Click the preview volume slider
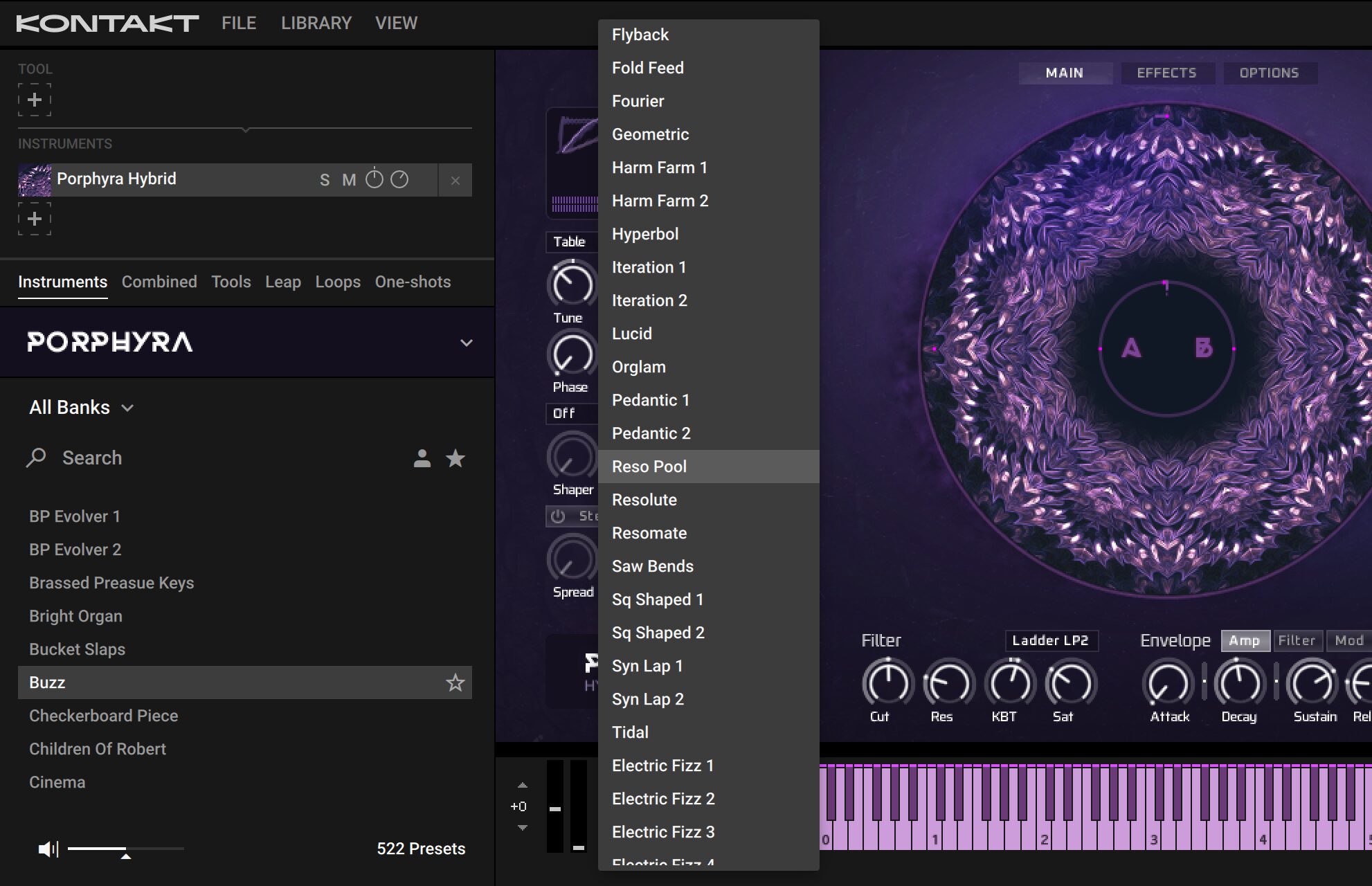 125,849
